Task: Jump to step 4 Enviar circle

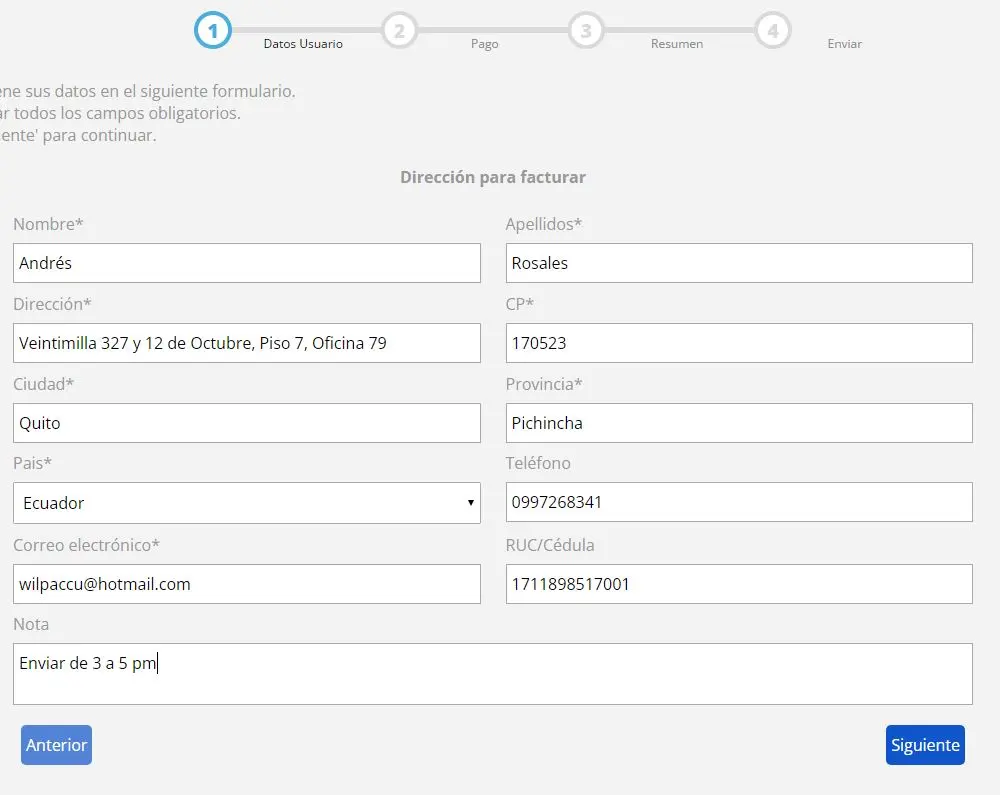Action: coord(772,30)
